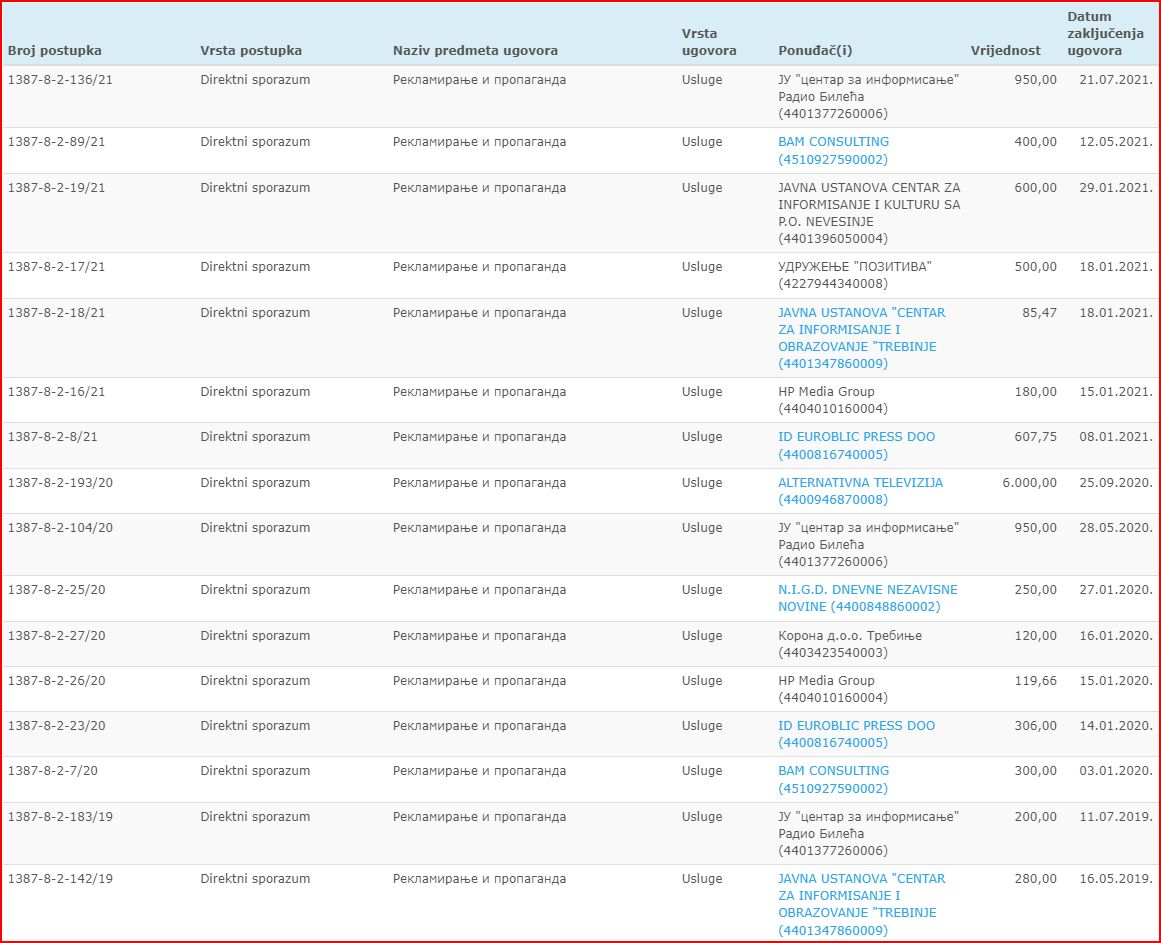Click the "Datum zaključenja ugovora" column header
Image resolution: width=1161 pixels, height=943 pixels.
[1105, 33]
